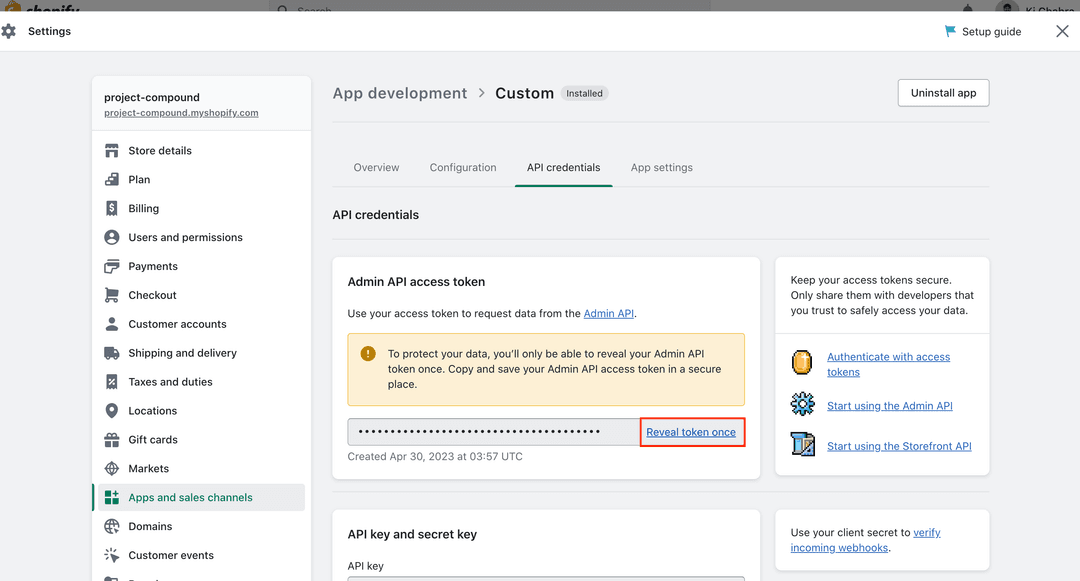Screen dimensions: 1080x581
Task: Go to the App settings tab
Action: (662, 167)
